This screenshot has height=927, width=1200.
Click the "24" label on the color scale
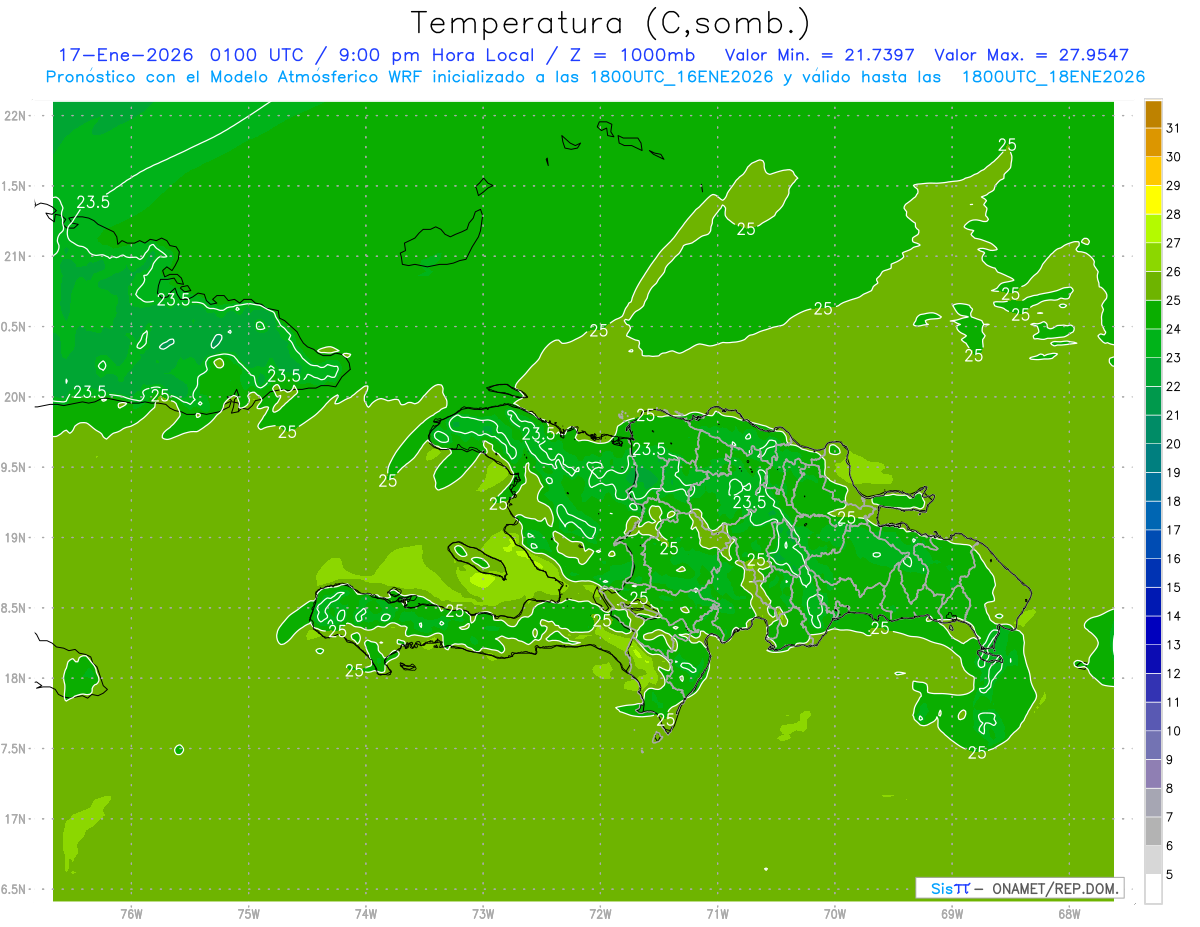[x=1174, y=329]
